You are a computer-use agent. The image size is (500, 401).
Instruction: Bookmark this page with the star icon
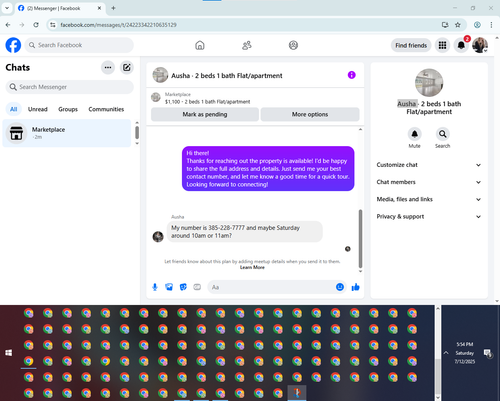(x=458, y=25)
